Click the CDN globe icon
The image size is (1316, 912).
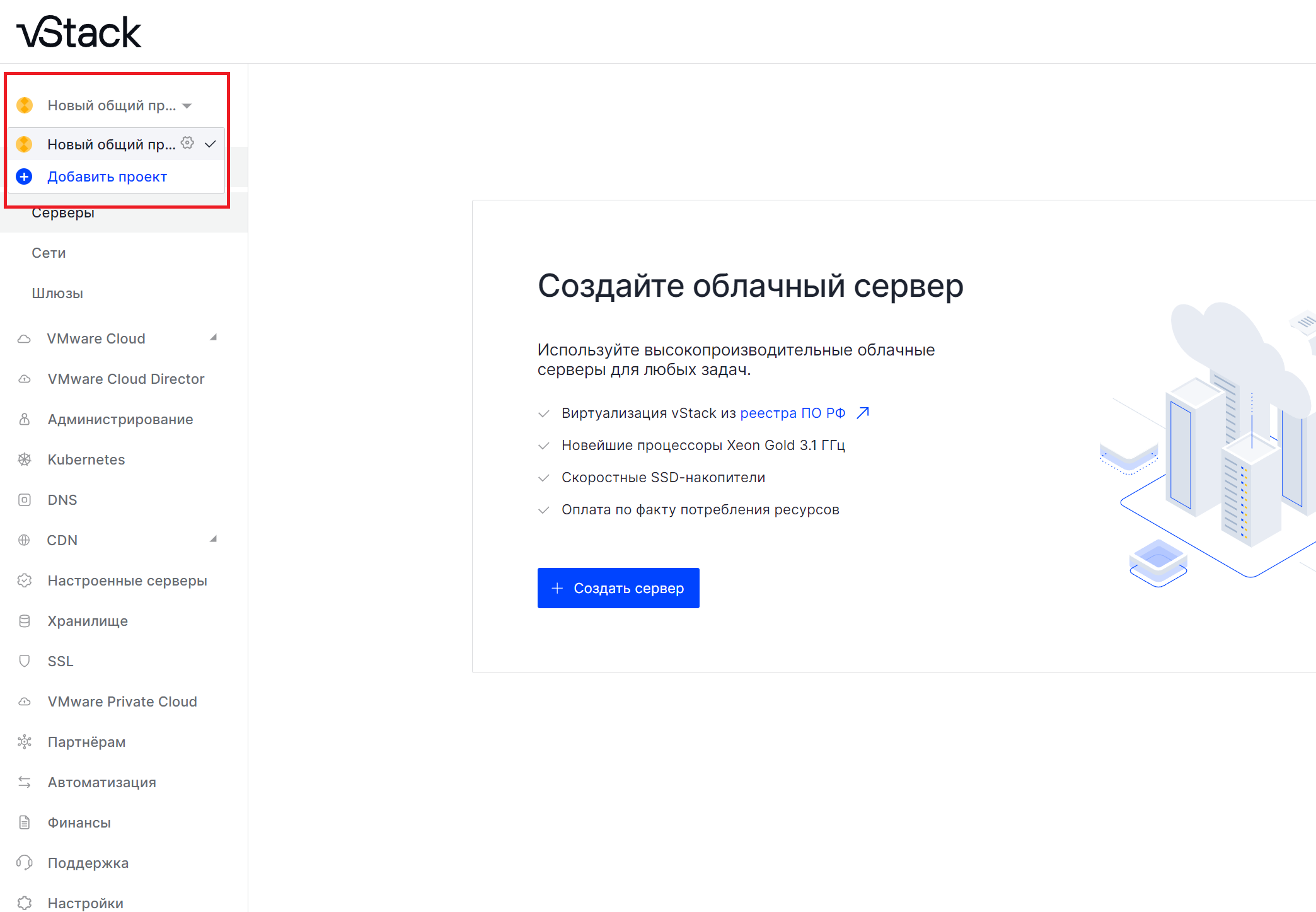click(24, 540)
